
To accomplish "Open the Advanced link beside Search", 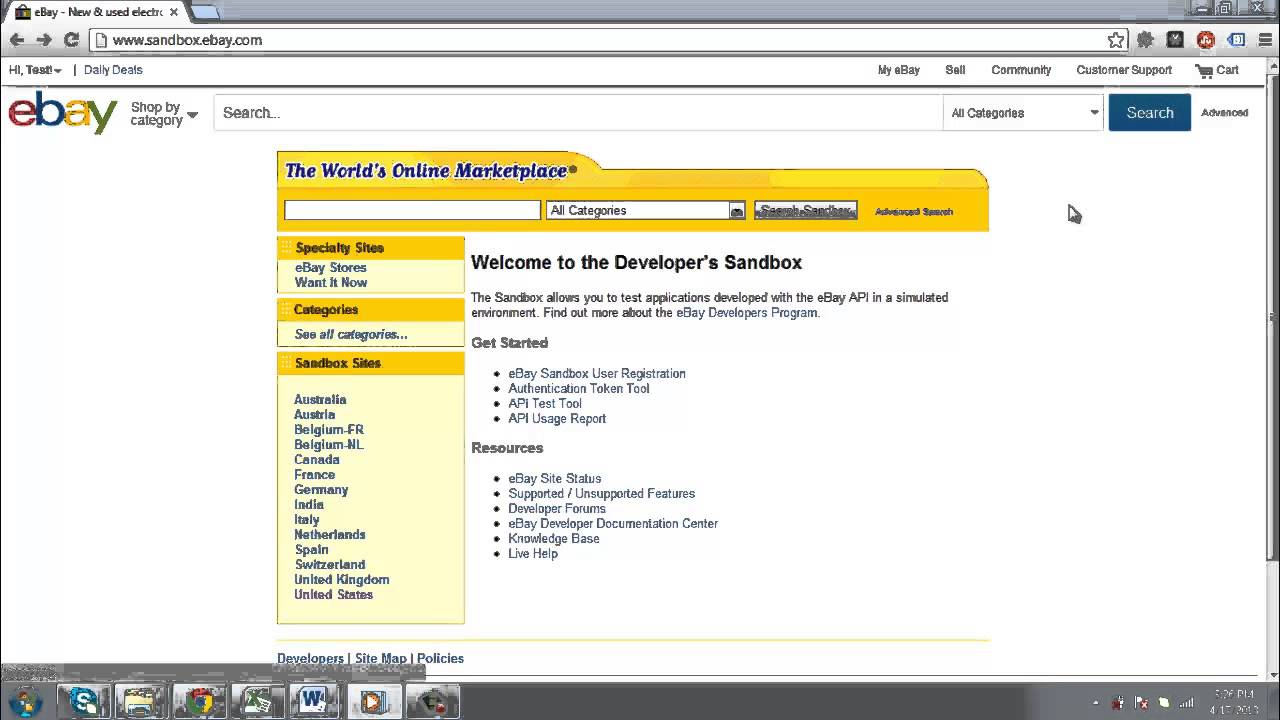I will [x=1224, y=113].
